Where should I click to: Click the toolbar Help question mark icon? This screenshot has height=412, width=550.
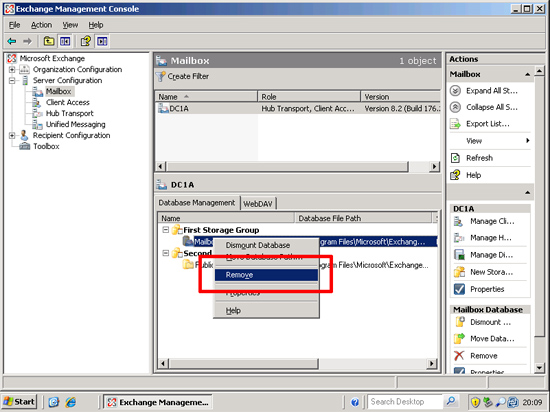coord(86,41)
